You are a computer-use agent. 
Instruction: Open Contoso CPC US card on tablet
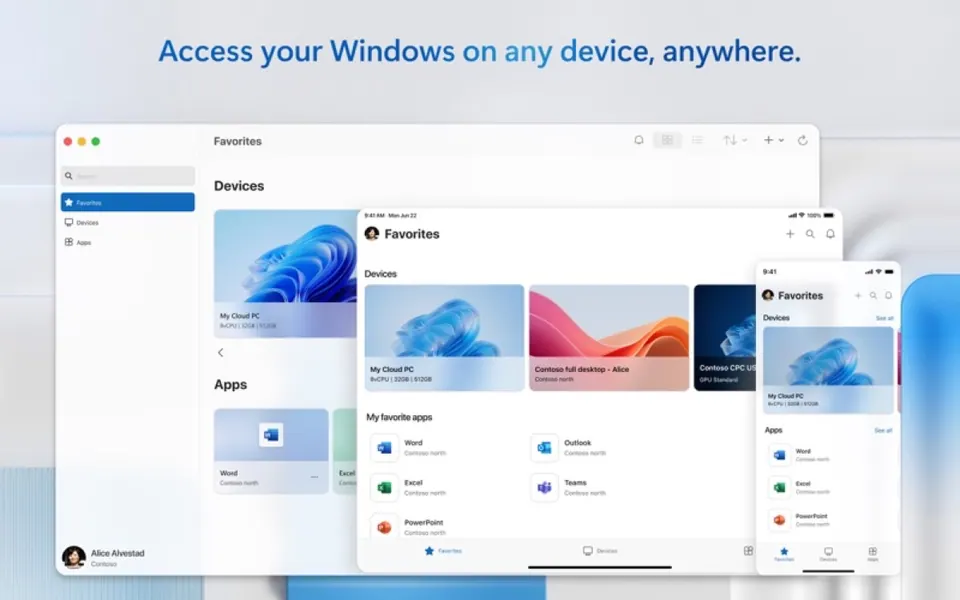pyautogui.click(x=725, y=337)
